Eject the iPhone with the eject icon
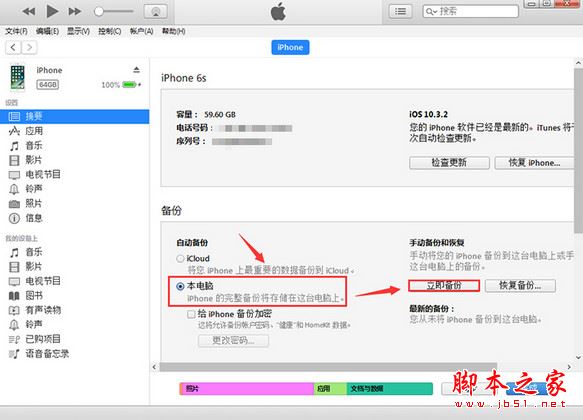 point(136,70)
